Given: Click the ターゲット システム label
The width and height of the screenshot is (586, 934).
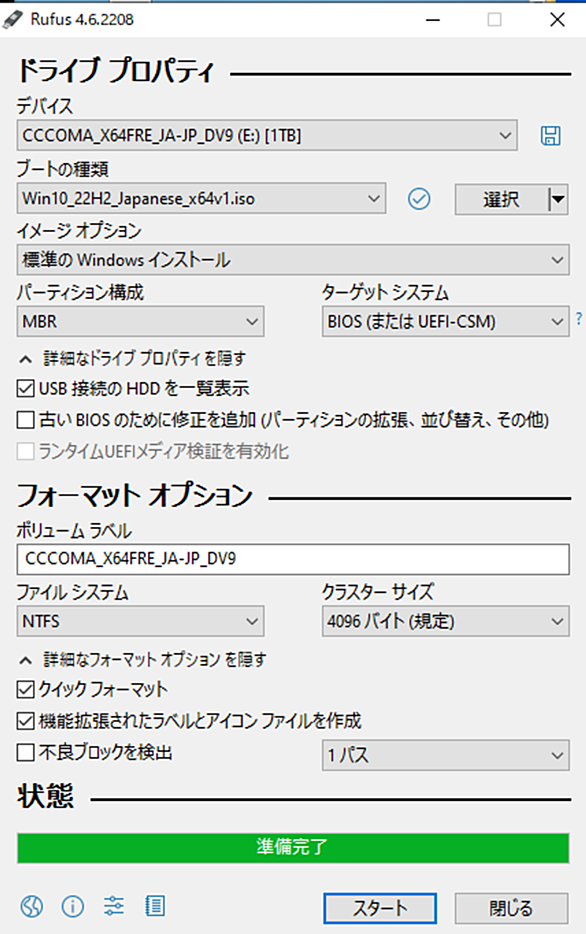Looking at the screenshot, I should [x=385, y=292].
